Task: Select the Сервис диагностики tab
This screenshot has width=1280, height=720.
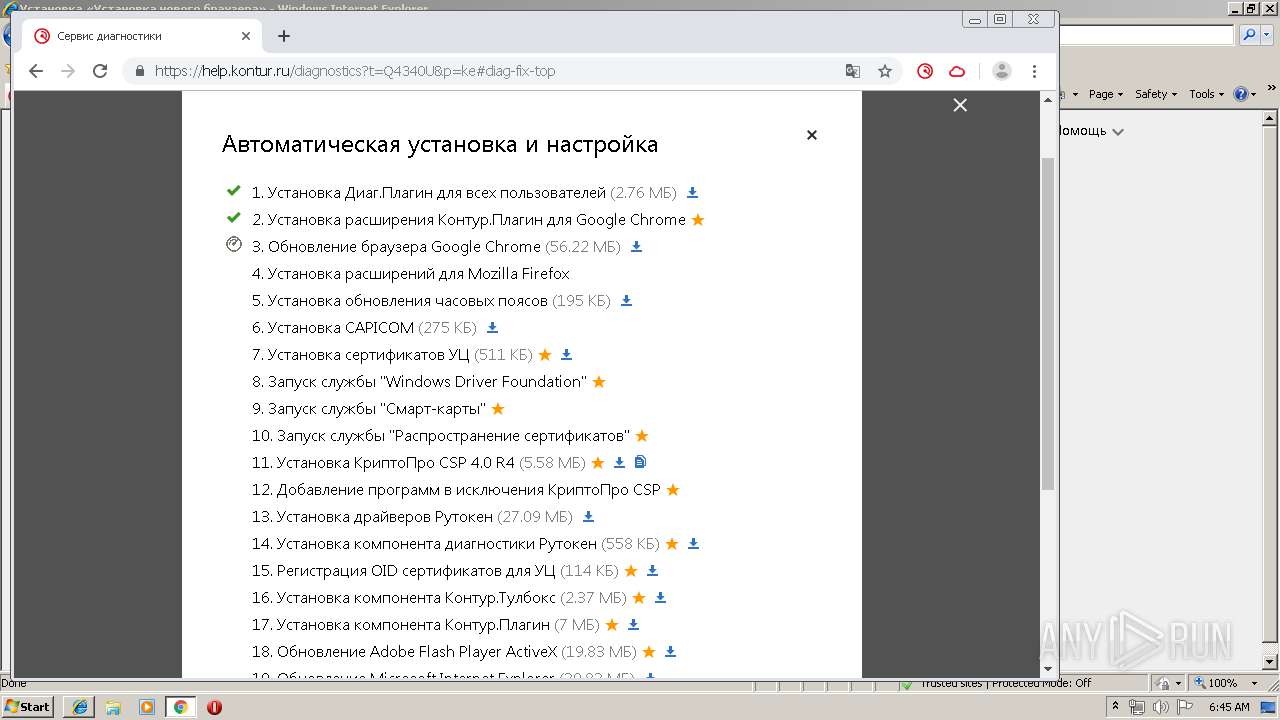Action: point(142,36)
